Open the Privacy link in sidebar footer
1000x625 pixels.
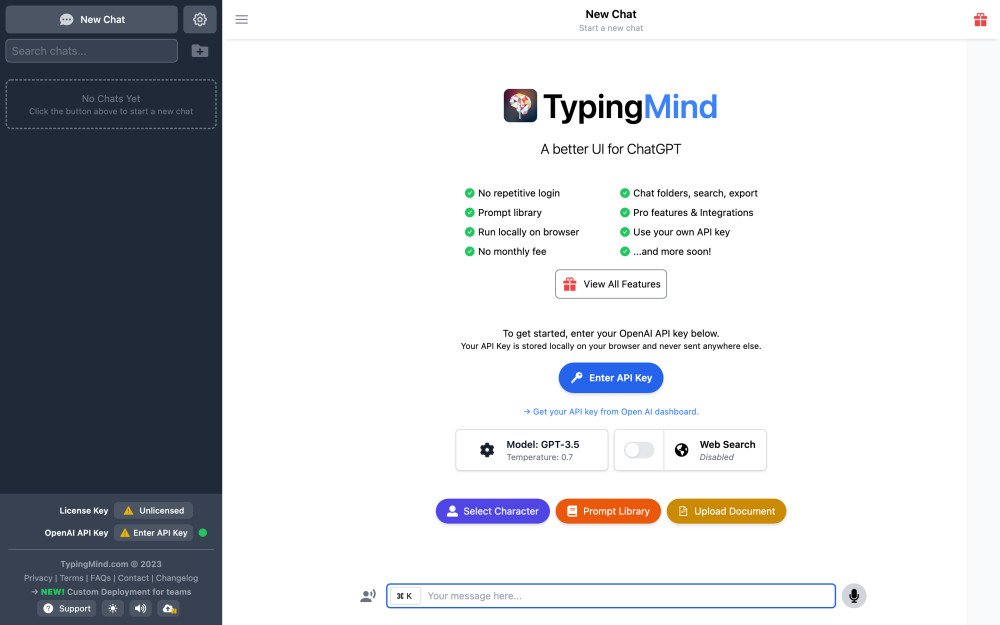(37, 577)
